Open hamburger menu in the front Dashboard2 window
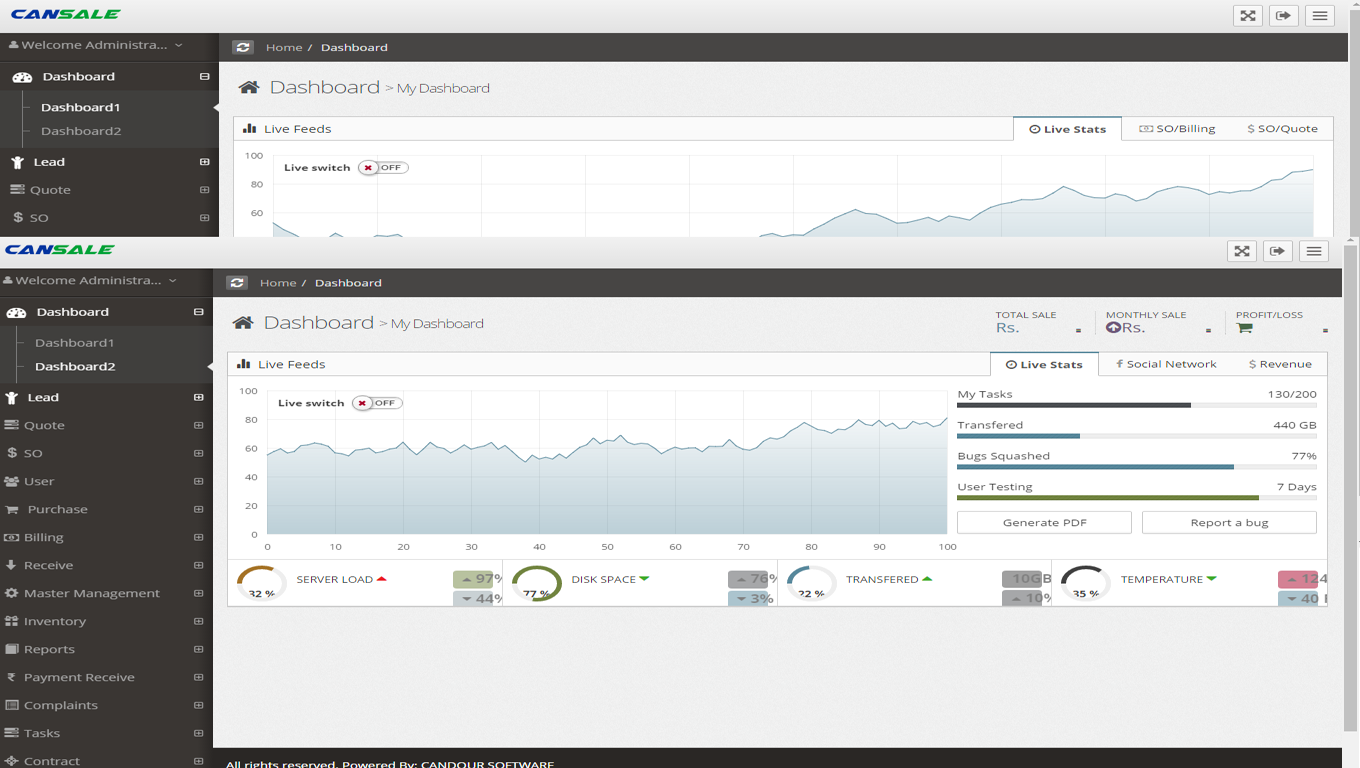Screen dimensions: 1360x768 [1314, 251]
